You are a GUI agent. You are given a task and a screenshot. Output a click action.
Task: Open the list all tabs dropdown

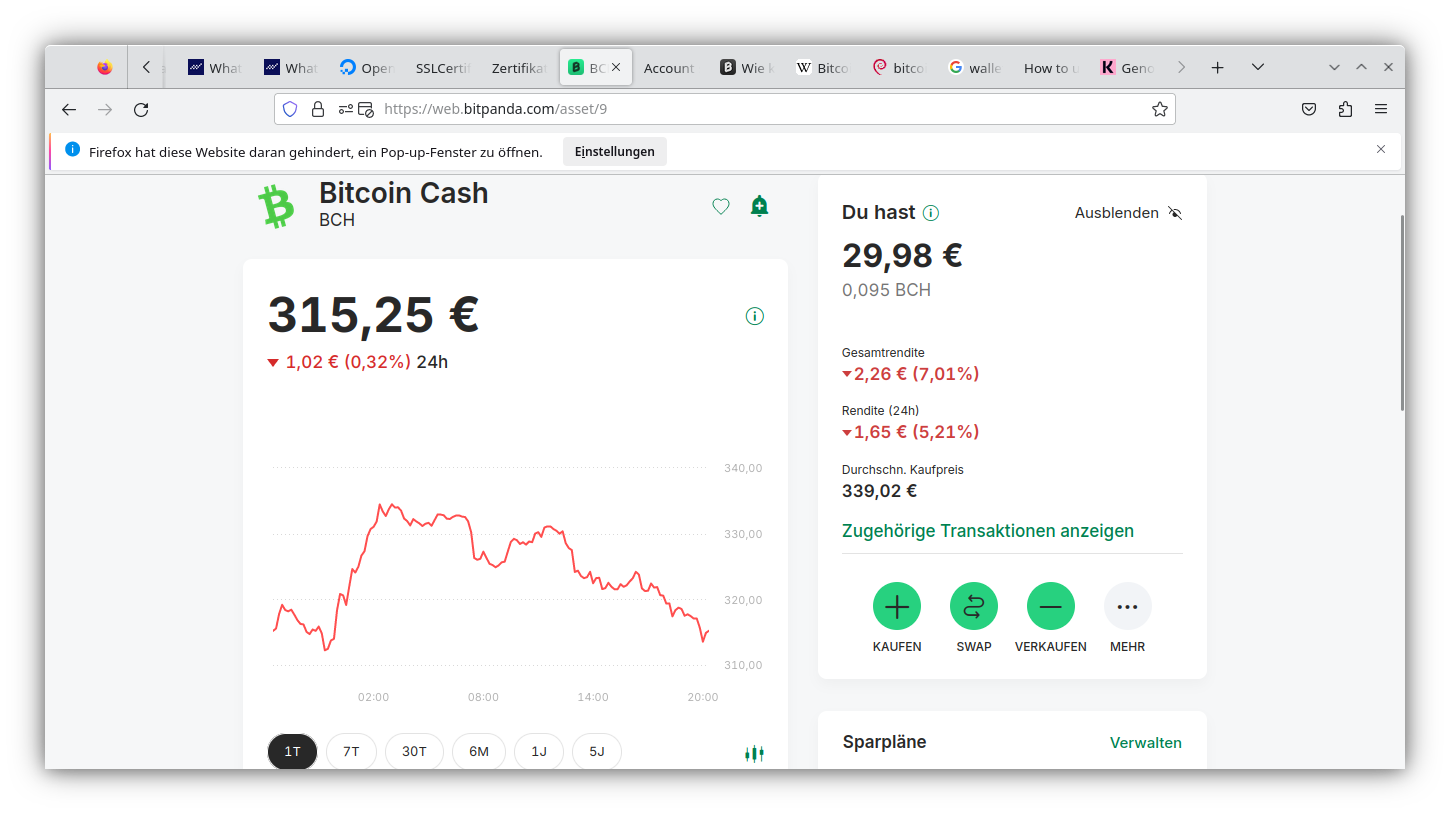point(1258,67)
